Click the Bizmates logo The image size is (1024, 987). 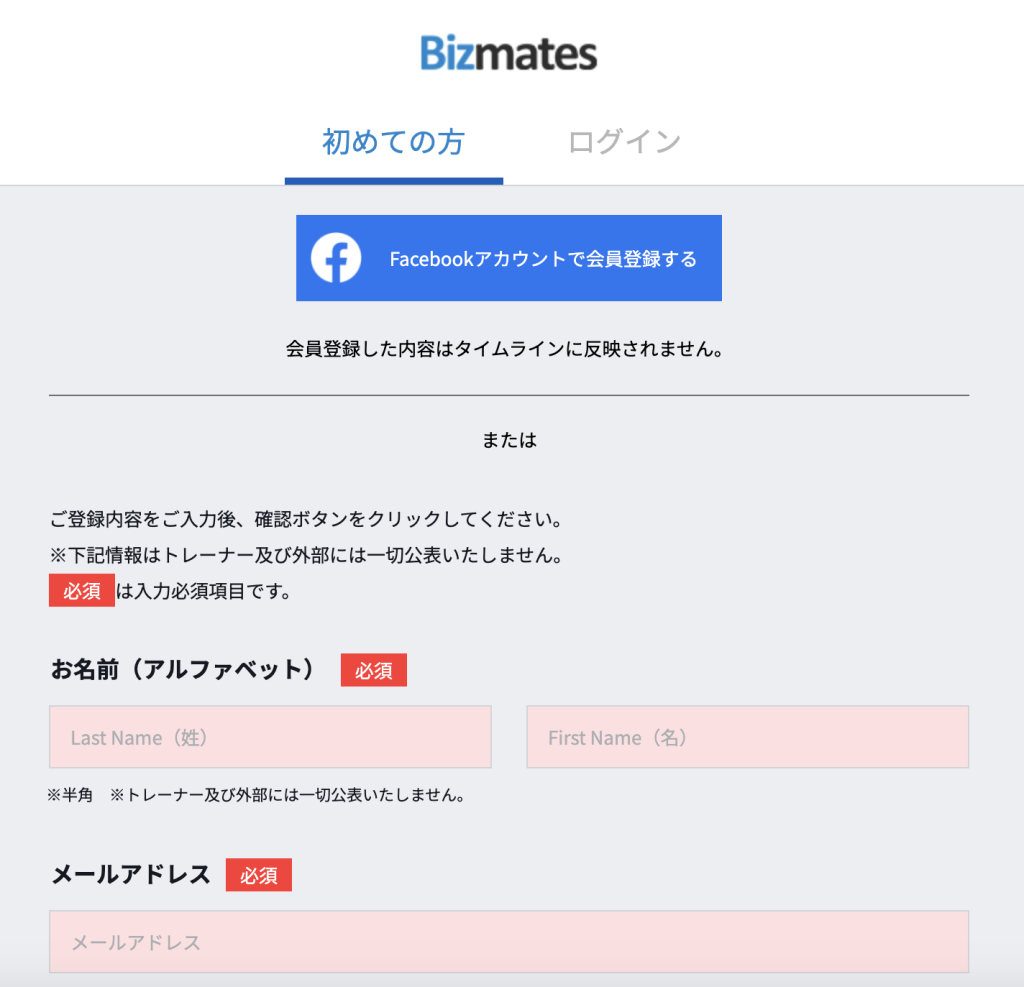[508, 52]
